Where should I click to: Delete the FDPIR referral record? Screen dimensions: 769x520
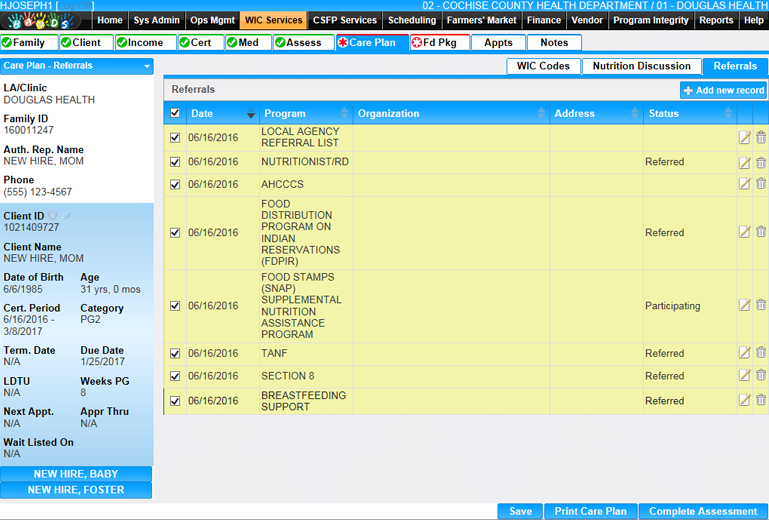coord(761,232)
